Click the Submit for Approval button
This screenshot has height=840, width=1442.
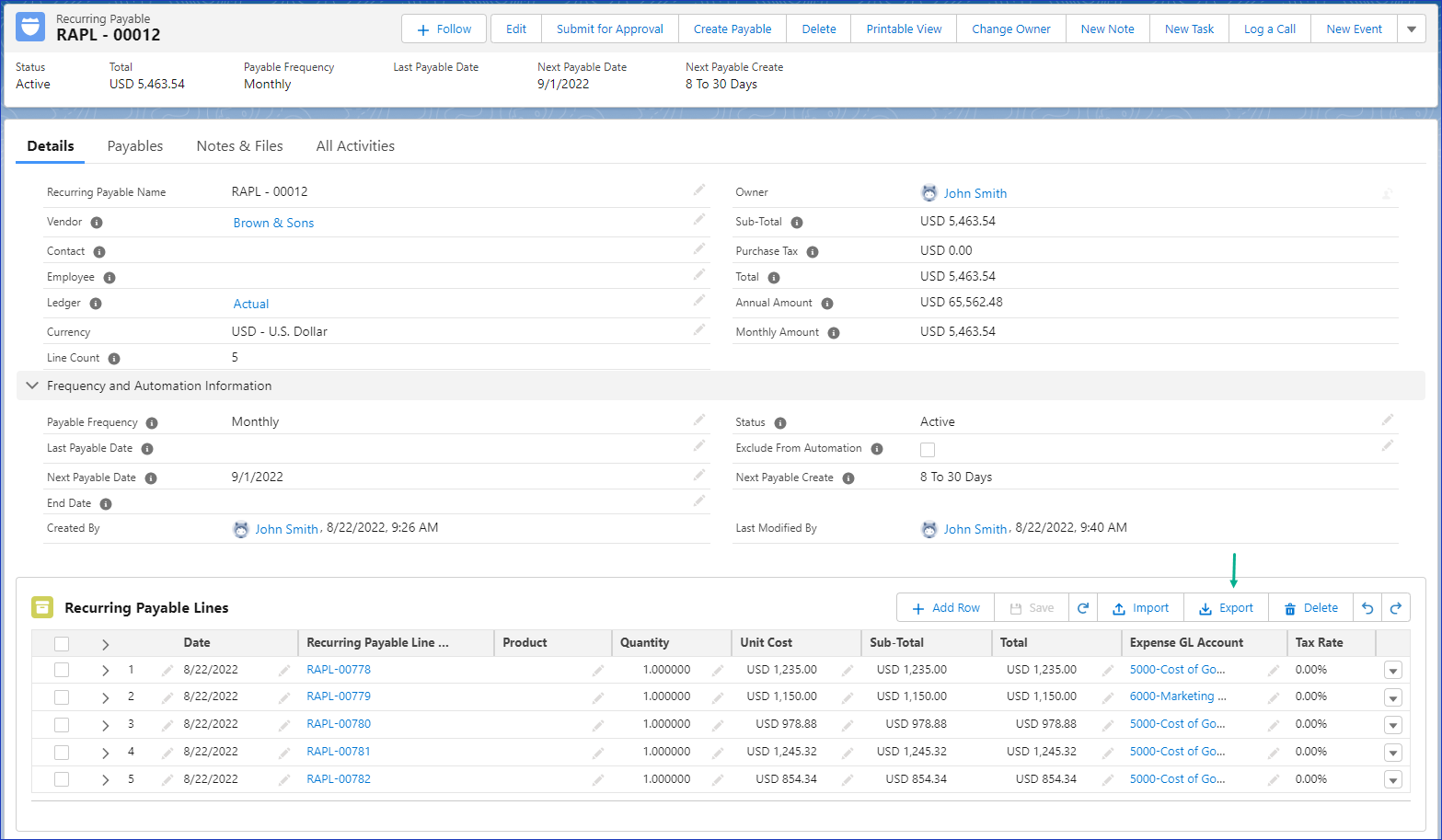click(x=609, y=29)
